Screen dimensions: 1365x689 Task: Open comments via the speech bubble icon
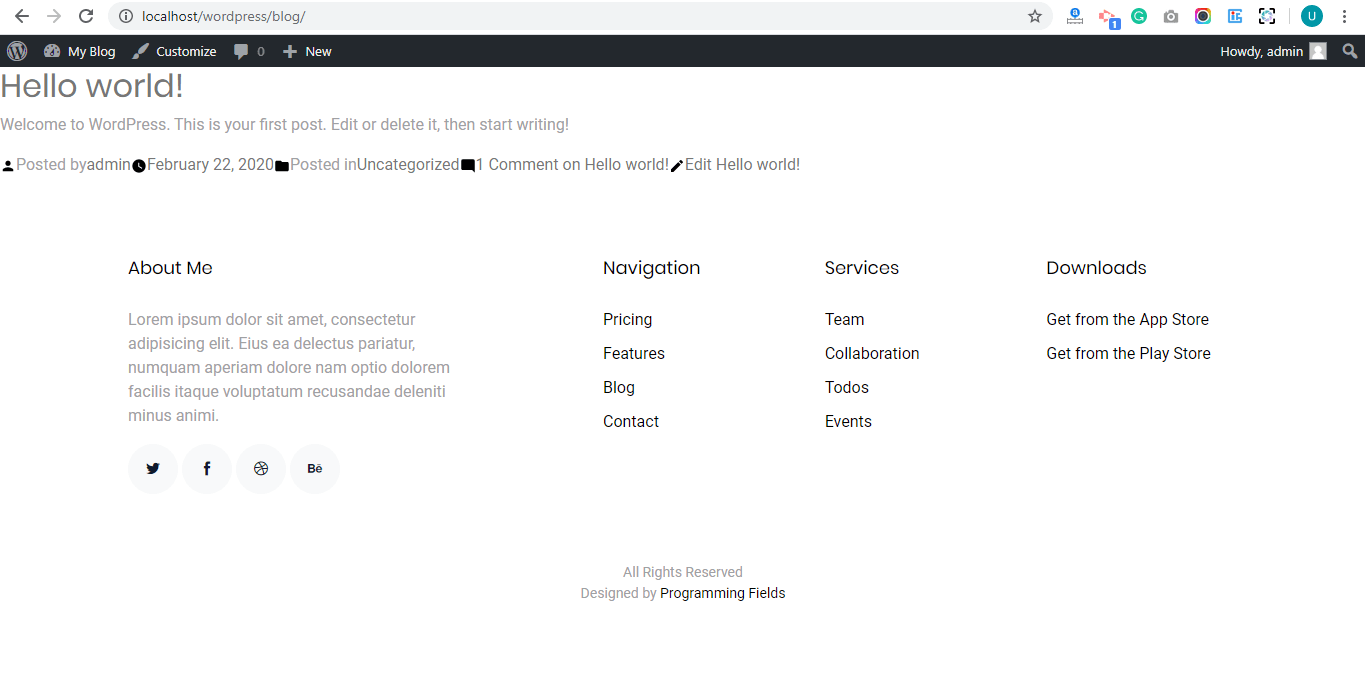click(240, 51)
